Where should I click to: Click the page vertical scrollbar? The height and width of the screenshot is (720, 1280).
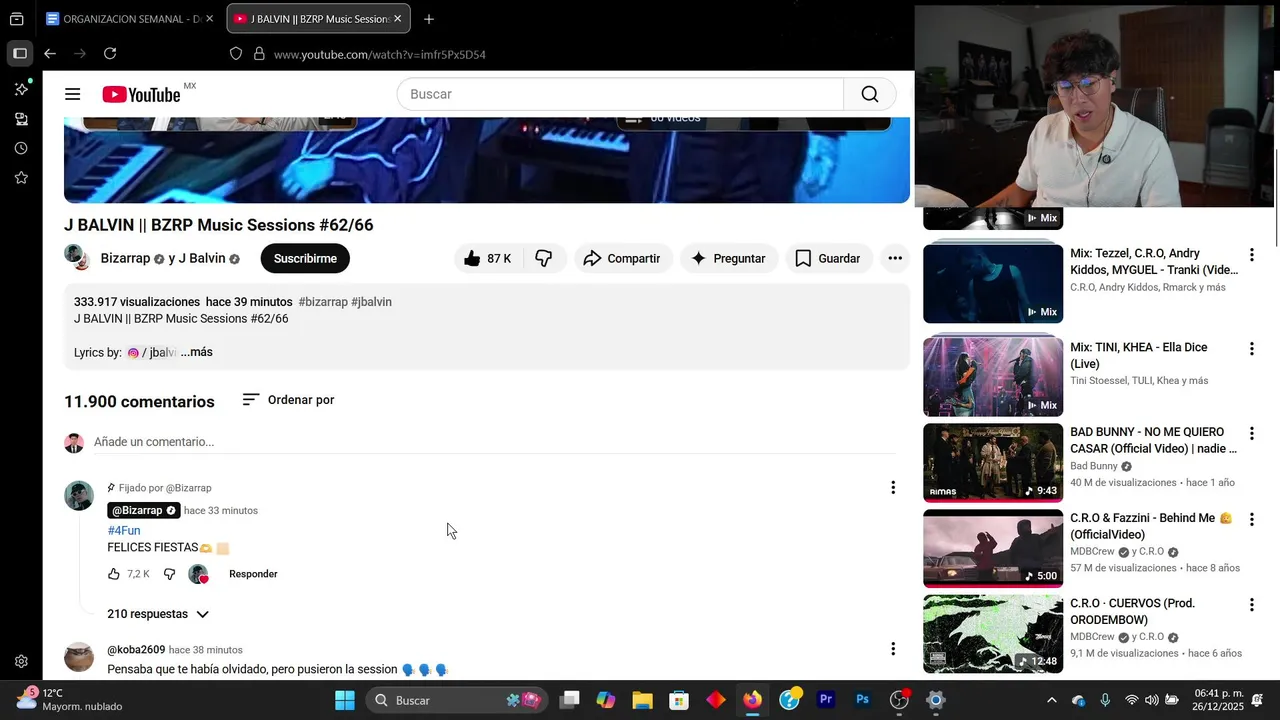(x=1276, y=198)
